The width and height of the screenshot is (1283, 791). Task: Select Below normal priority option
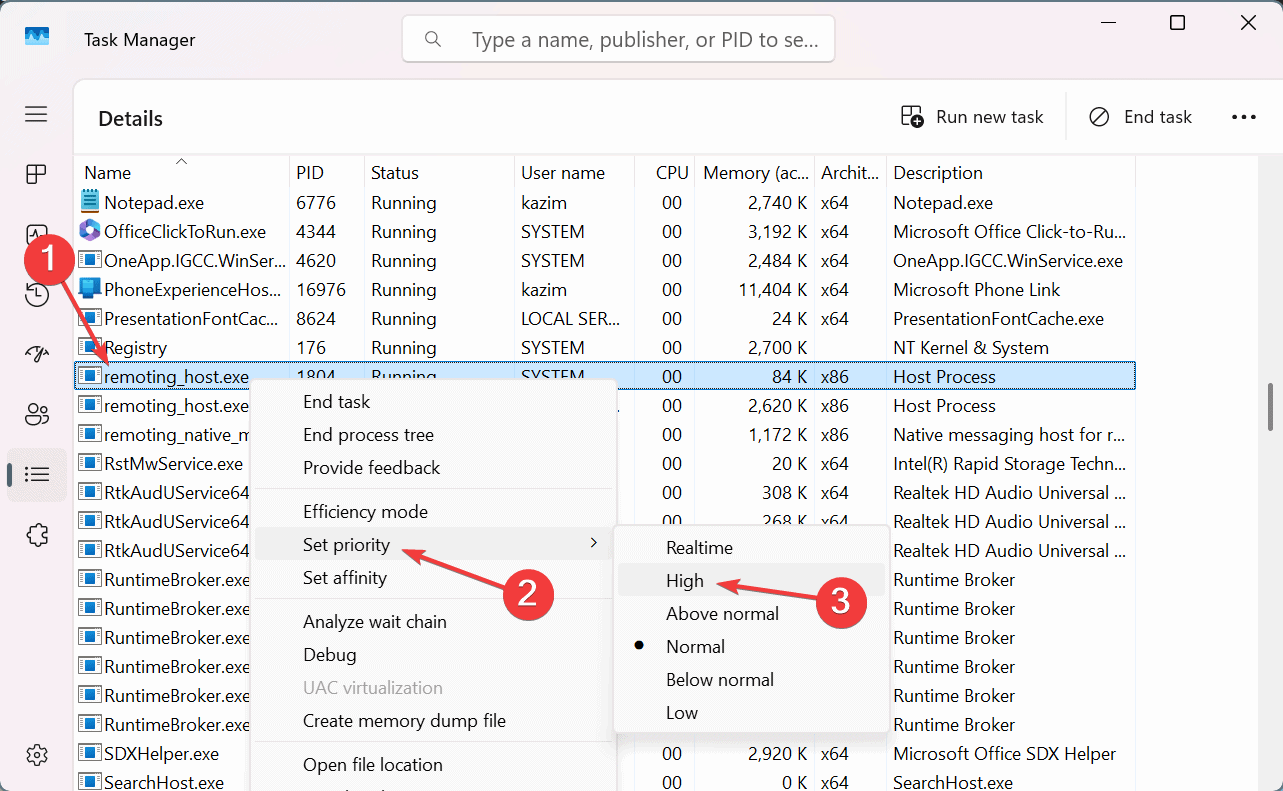pyautogui.click(x=720, y=680)
